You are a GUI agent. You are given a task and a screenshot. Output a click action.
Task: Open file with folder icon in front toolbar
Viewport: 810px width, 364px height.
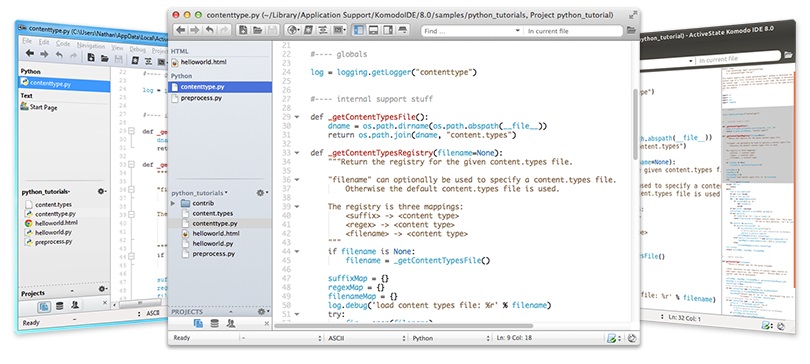point(257,30)
